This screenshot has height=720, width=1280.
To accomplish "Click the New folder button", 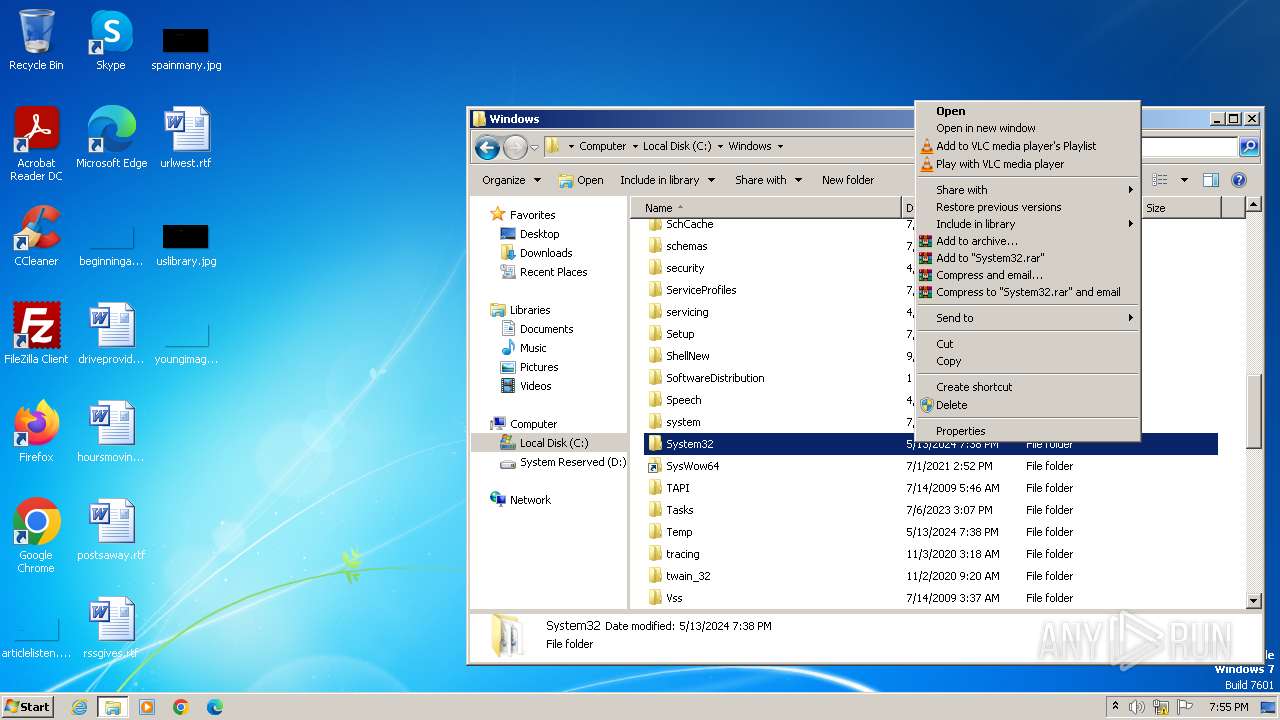I will (847, 180).
